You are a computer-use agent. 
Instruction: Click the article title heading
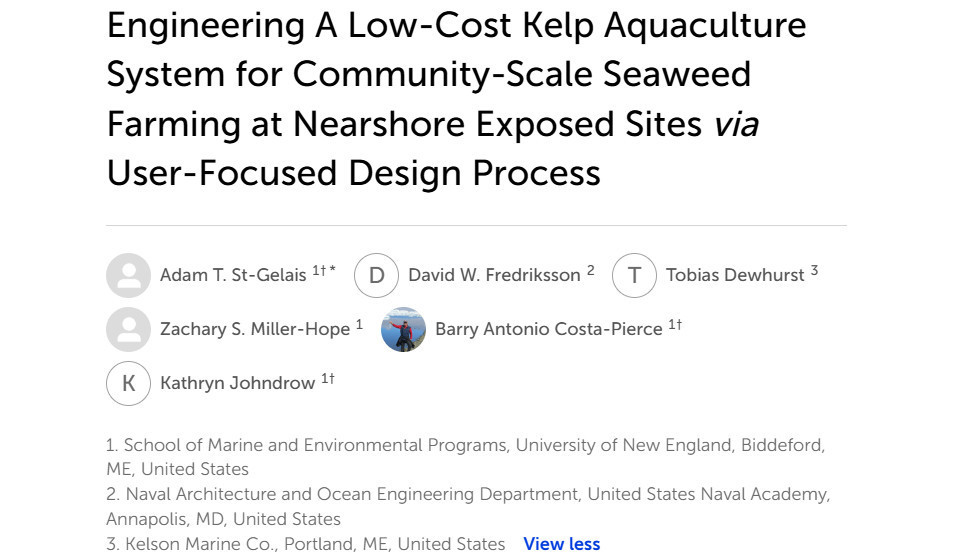(x=456, y=99)
